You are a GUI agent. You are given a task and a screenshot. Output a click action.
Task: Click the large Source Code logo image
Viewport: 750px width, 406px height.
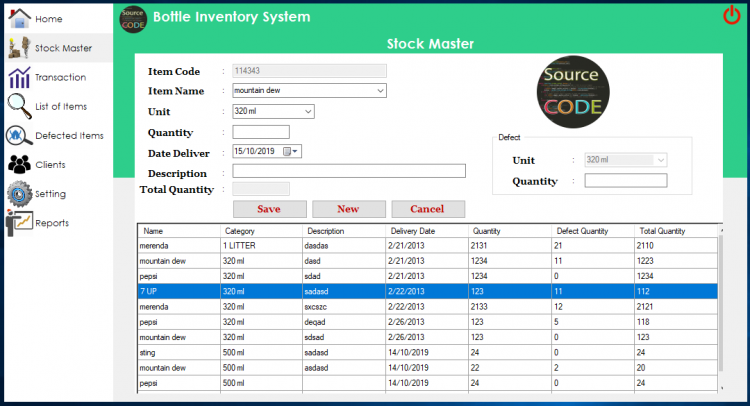point(573,92)
